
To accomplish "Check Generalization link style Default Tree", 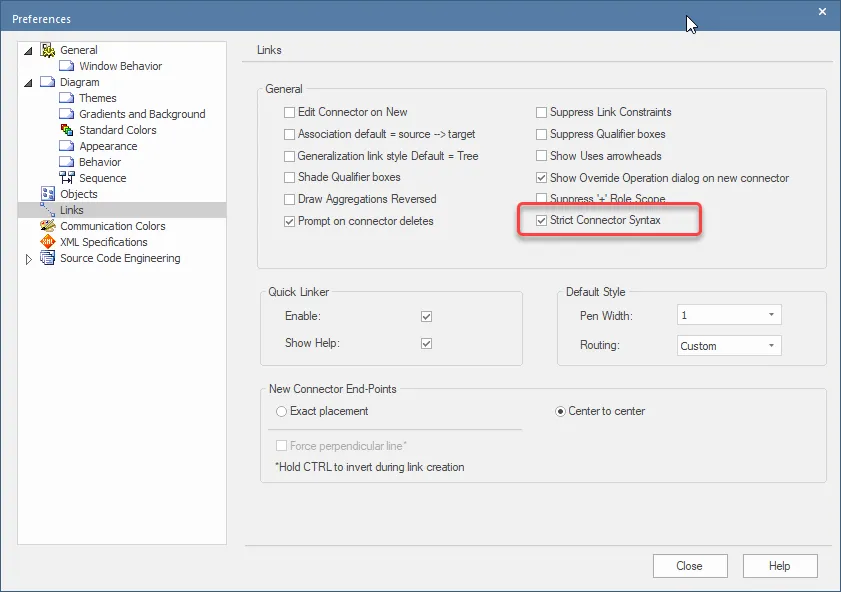I will pyautogui.click(x=290, y=156).
